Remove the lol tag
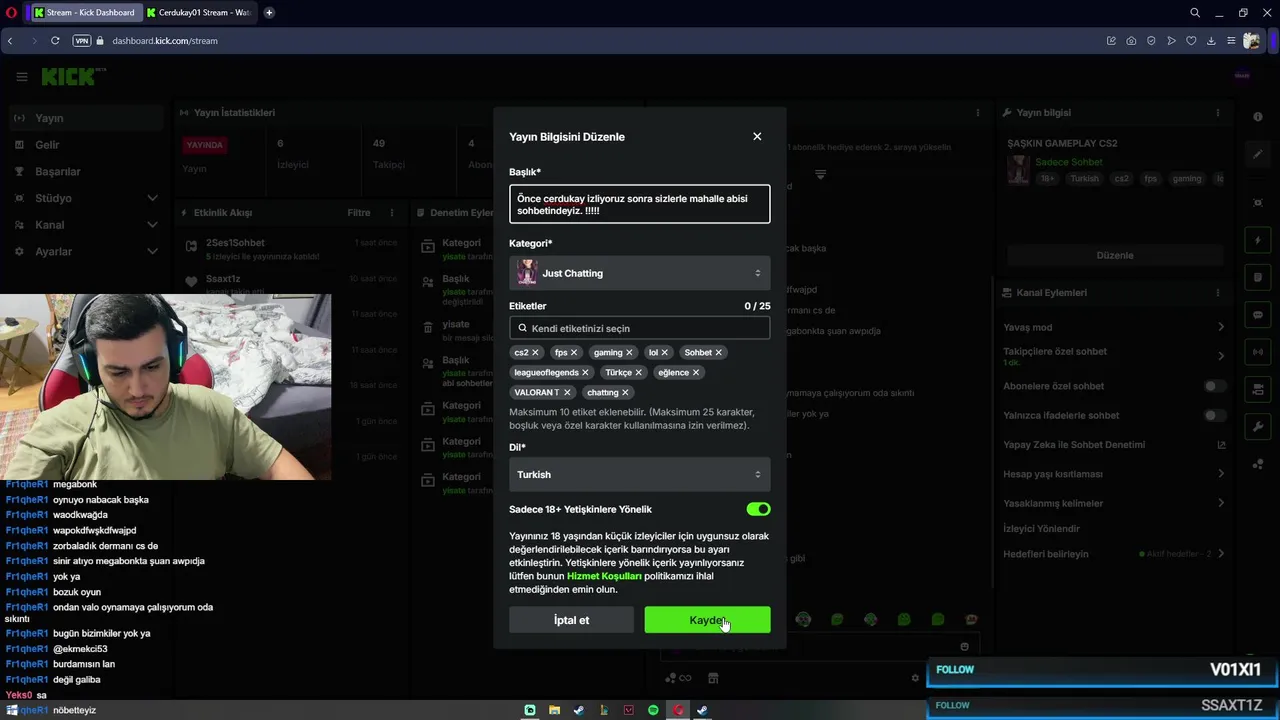 coord(664,352)
